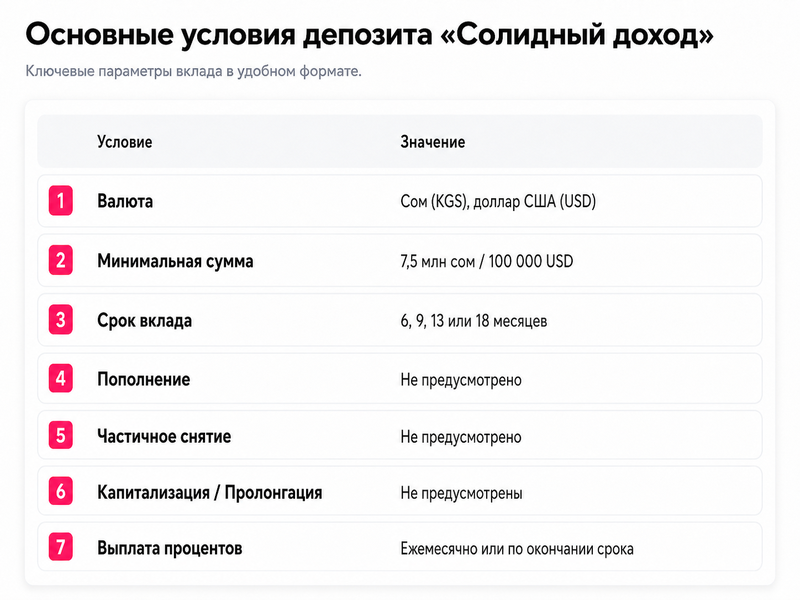Click the pink number 2 badge

(x=61, y=260)
